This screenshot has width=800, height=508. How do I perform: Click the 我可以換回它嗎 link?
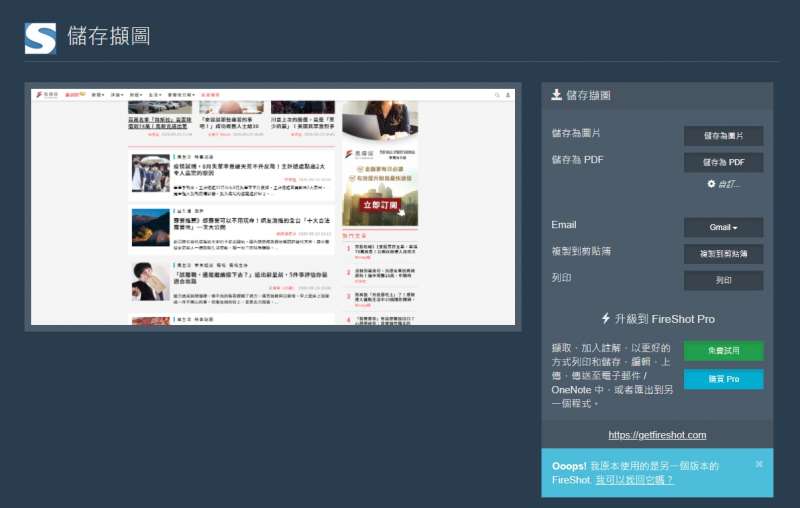634,480
